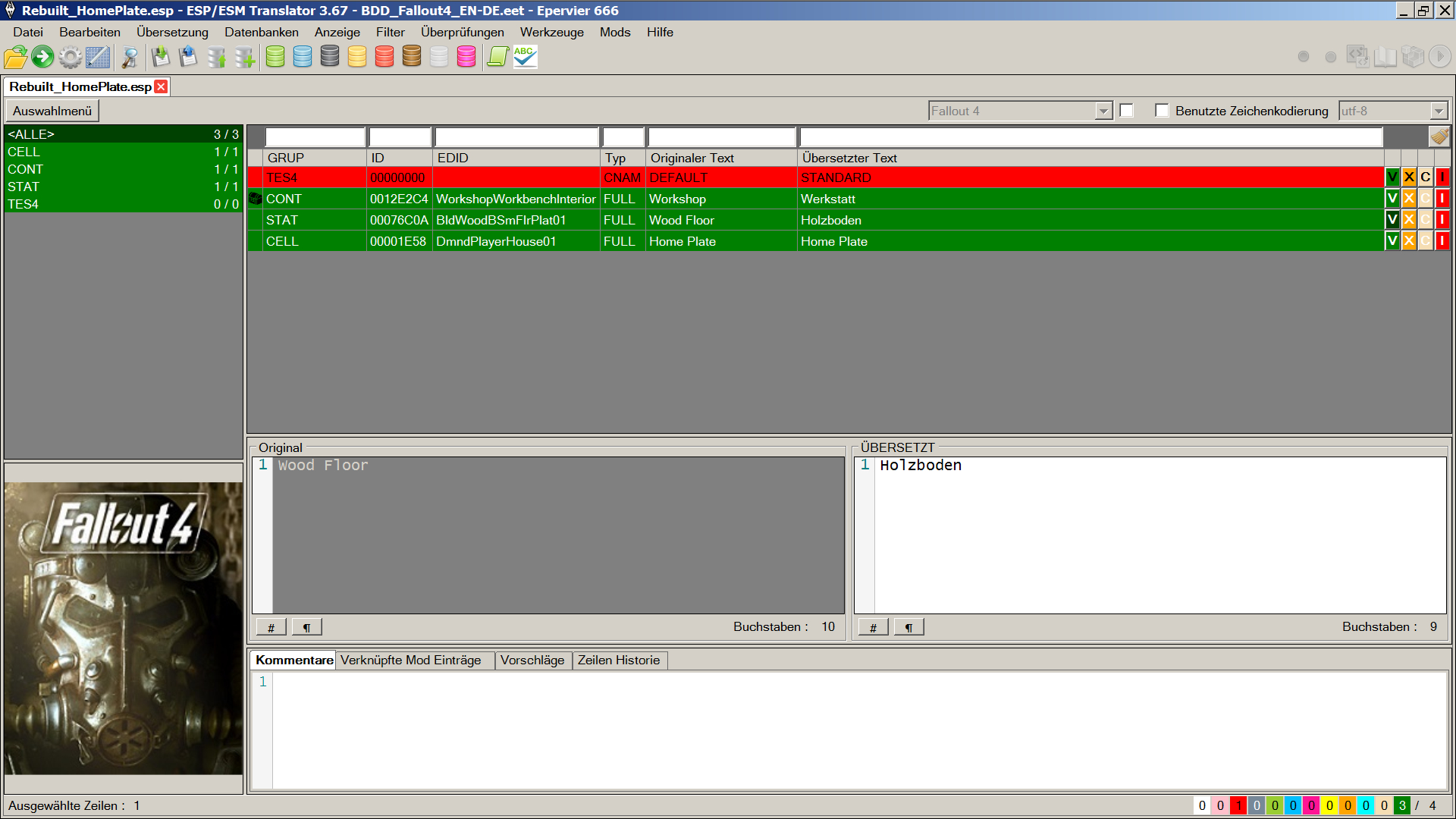Click the magnifying glass search icon
Viewport: 1456px width, 819px height.
(130, 57)
